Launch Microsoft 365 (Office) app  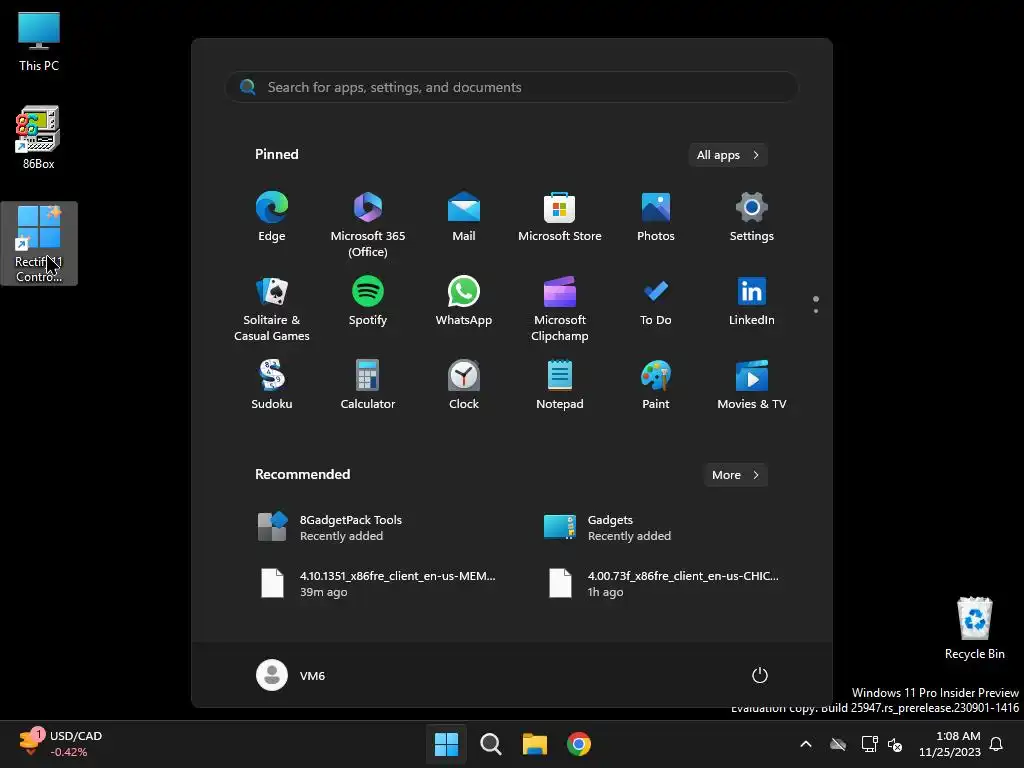368,224
